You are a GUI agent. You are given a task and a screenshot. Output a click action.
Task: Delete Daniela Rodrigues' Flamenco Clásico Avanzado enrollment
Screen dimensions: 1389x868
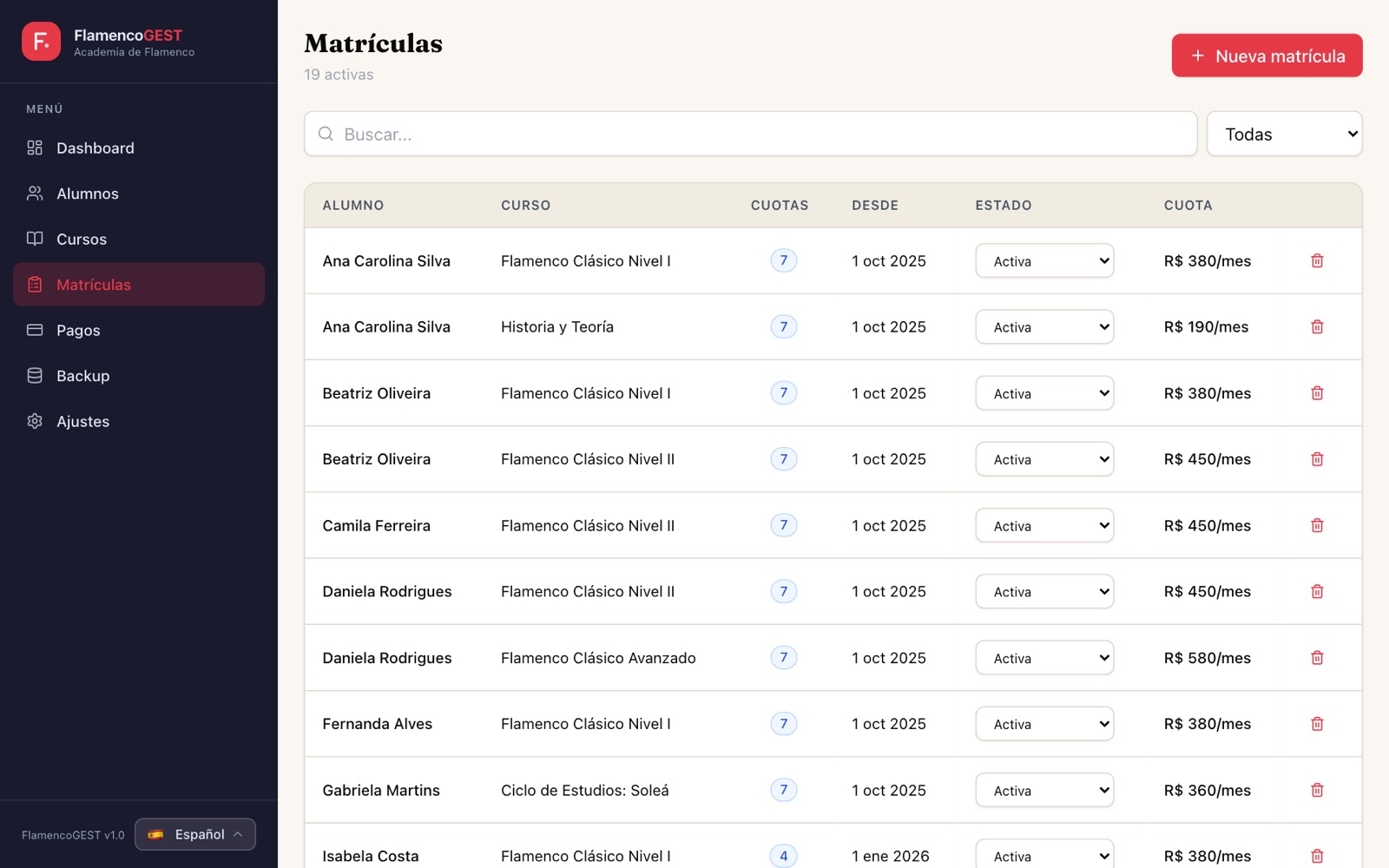coord(1317,658)
